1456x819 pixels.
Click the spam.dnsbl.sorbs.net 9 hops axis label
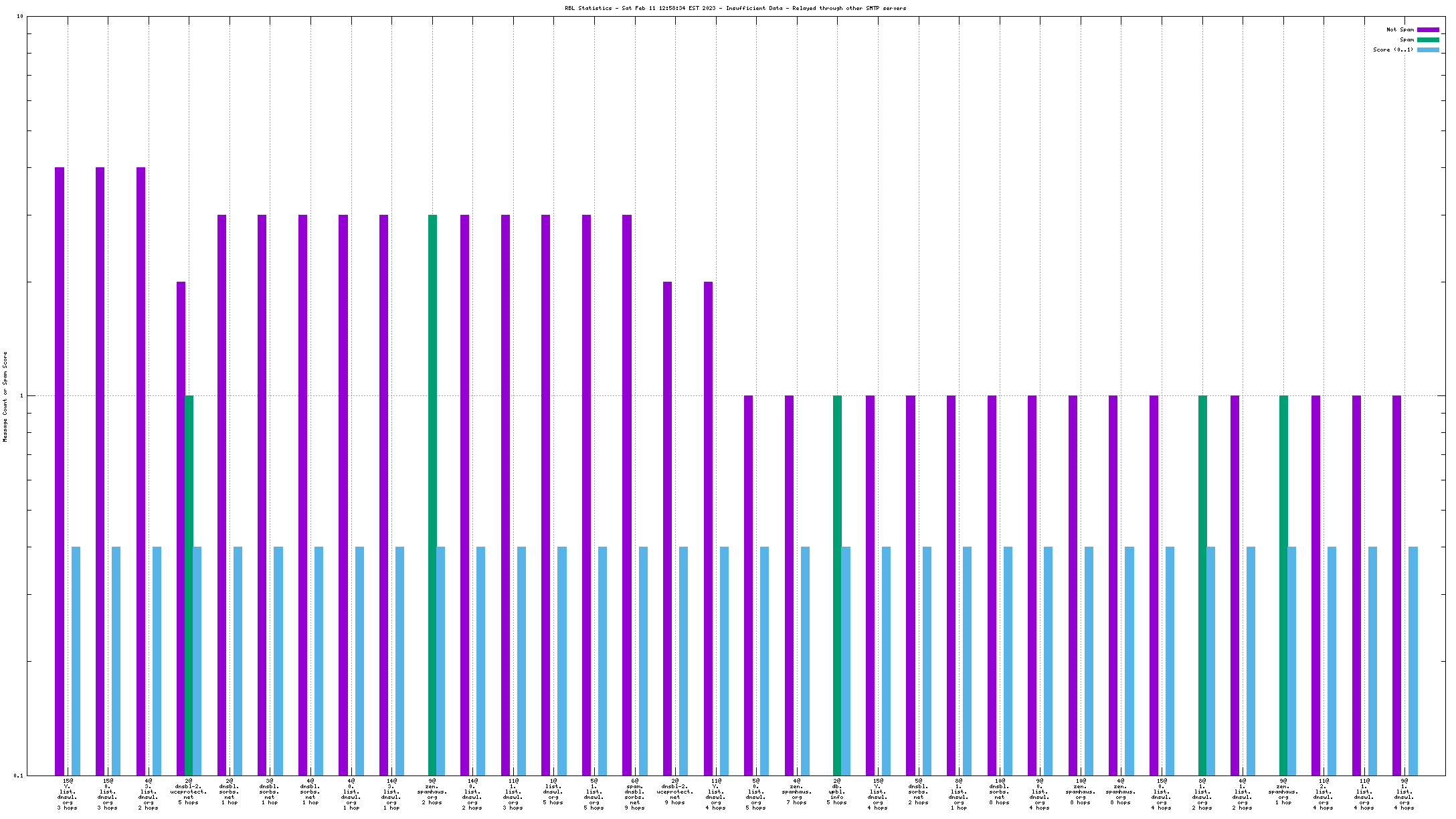point(634,794)
